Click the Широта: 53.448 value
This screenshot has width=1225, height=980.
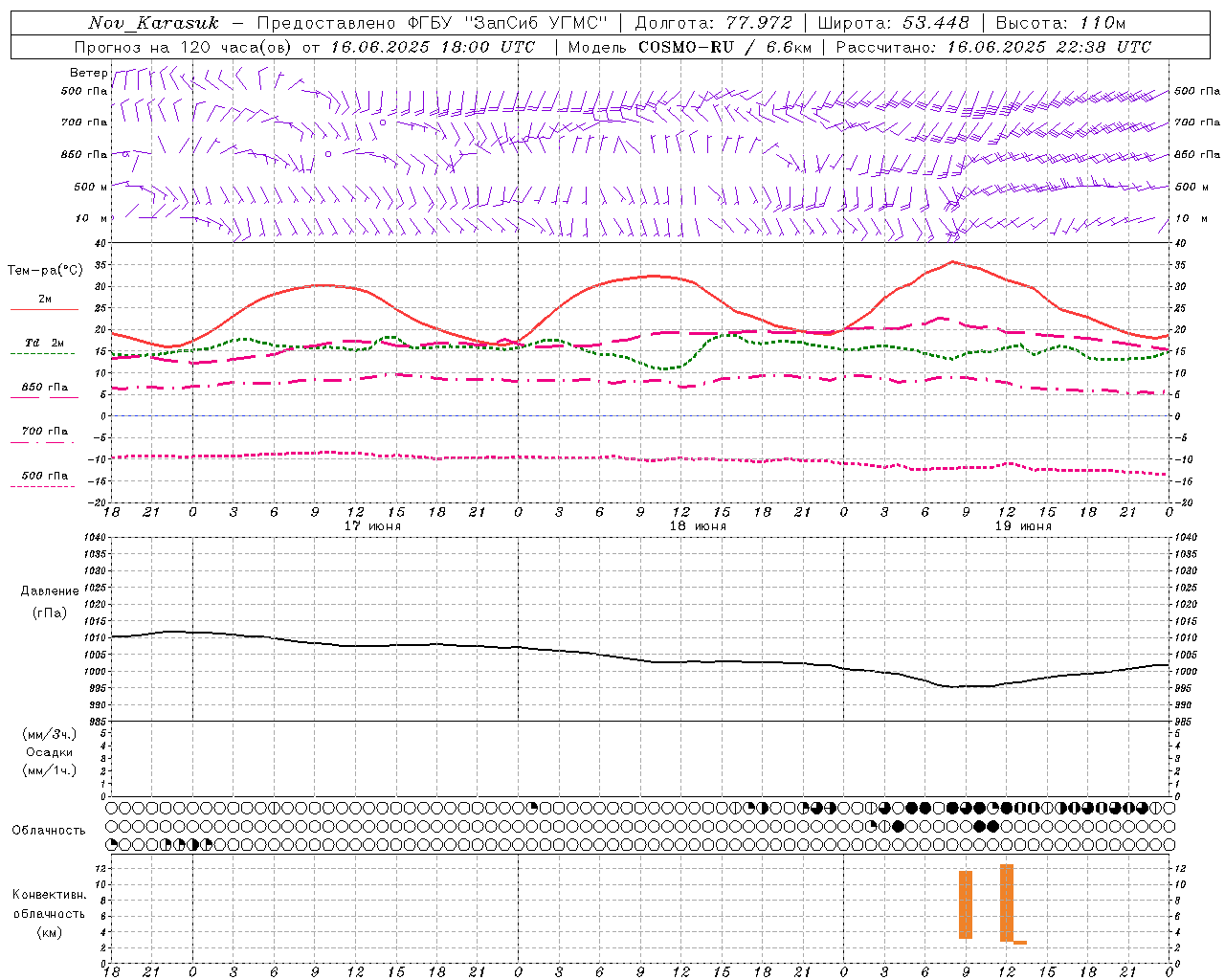click(894, 23)
